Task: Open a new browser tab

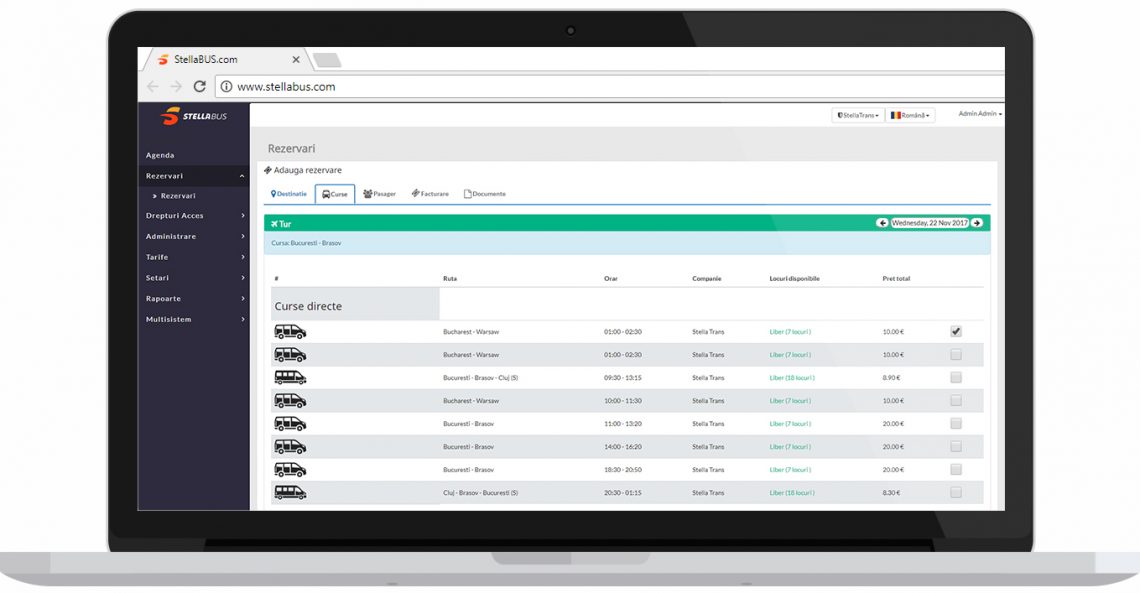Action: [326, 60]
